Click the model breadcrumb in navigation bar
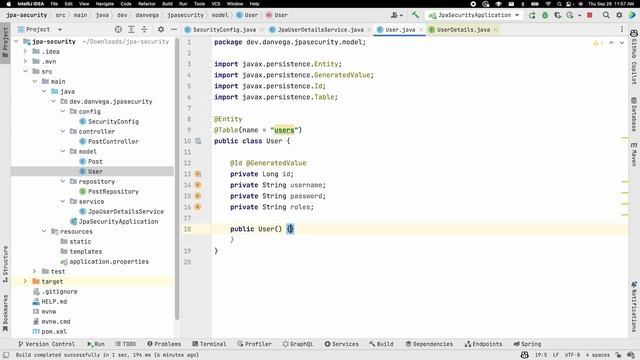640x360 pixels. (220, 15)
